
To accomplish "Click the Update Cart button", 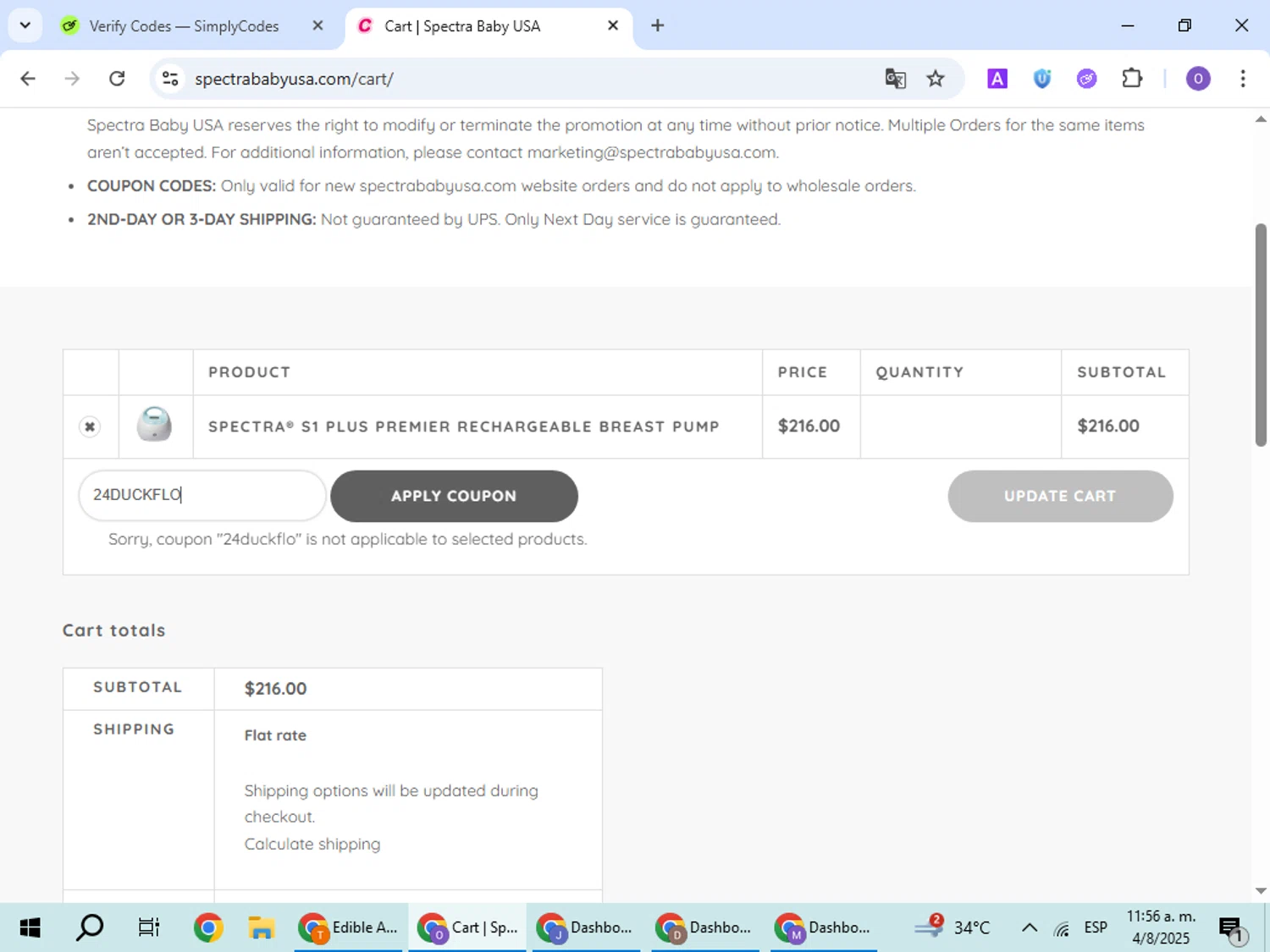I will 1060,496.
